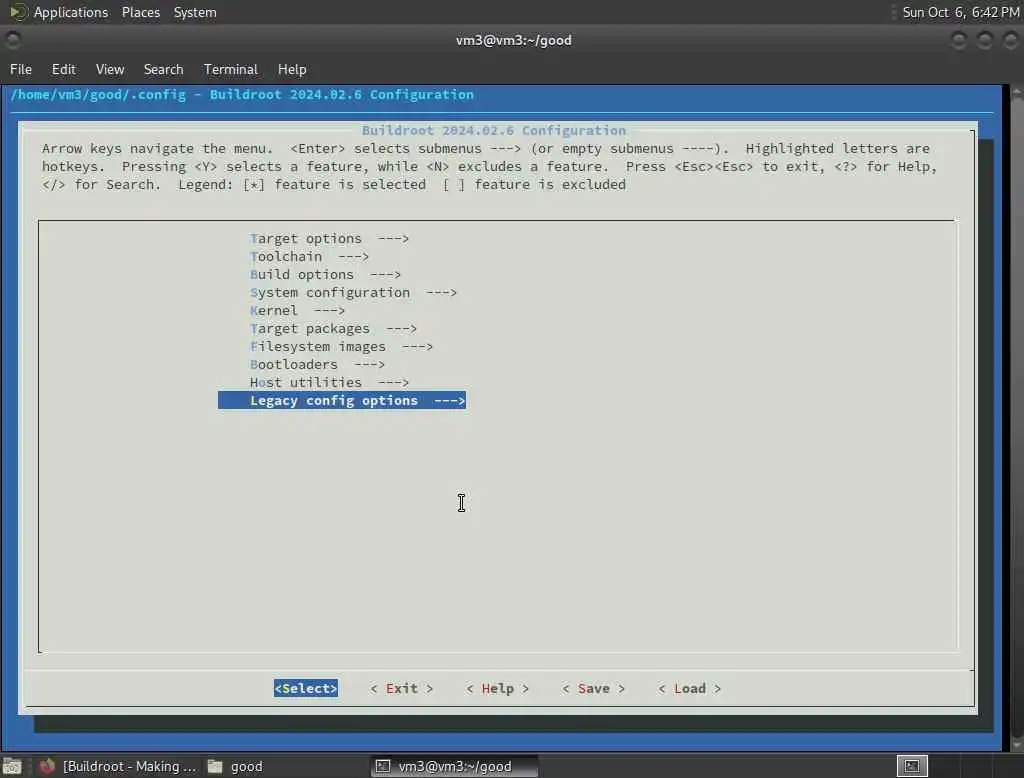This screenshot has height=778, width=1024.
Task: Open System configuration submenu
Action: pos(353,293)
